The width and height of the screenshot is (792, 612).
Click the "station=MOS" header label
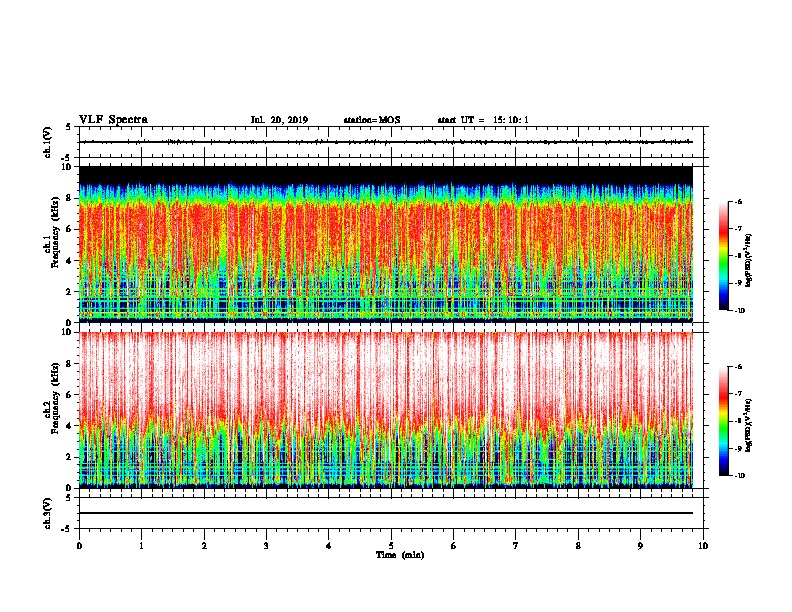click(x=372, y=120)
